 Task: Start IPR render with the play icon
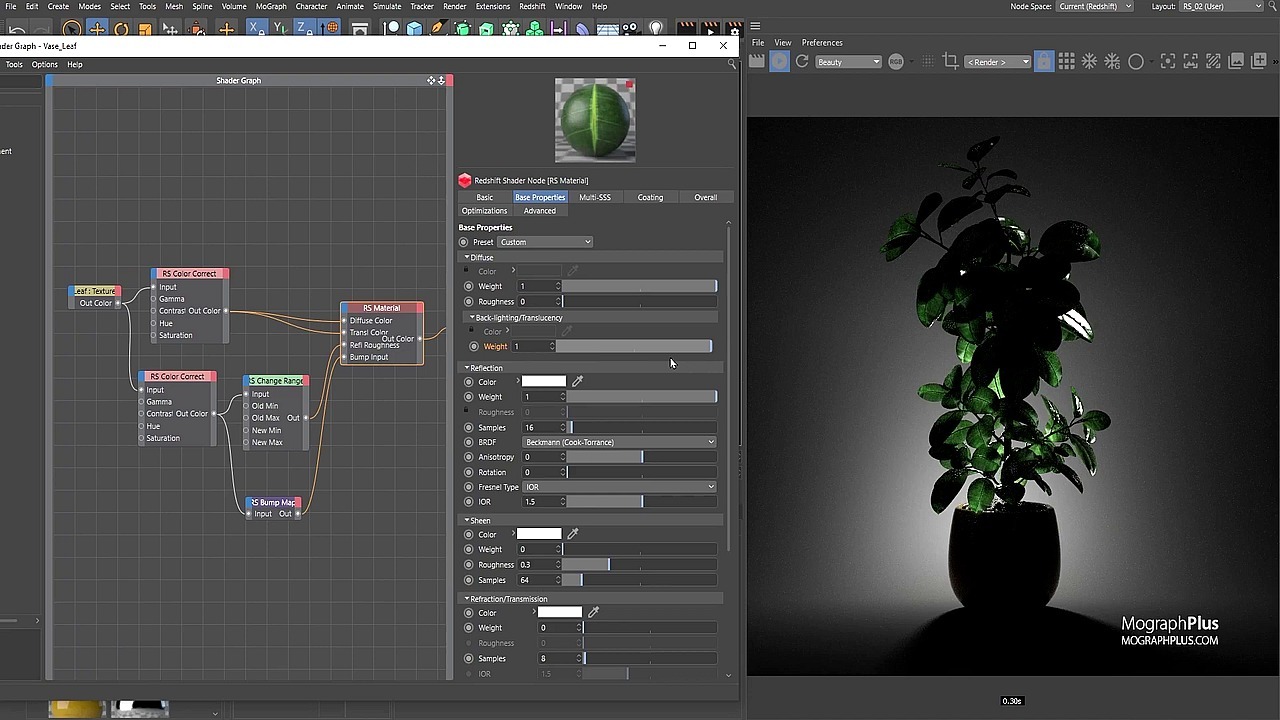[779, 62]
